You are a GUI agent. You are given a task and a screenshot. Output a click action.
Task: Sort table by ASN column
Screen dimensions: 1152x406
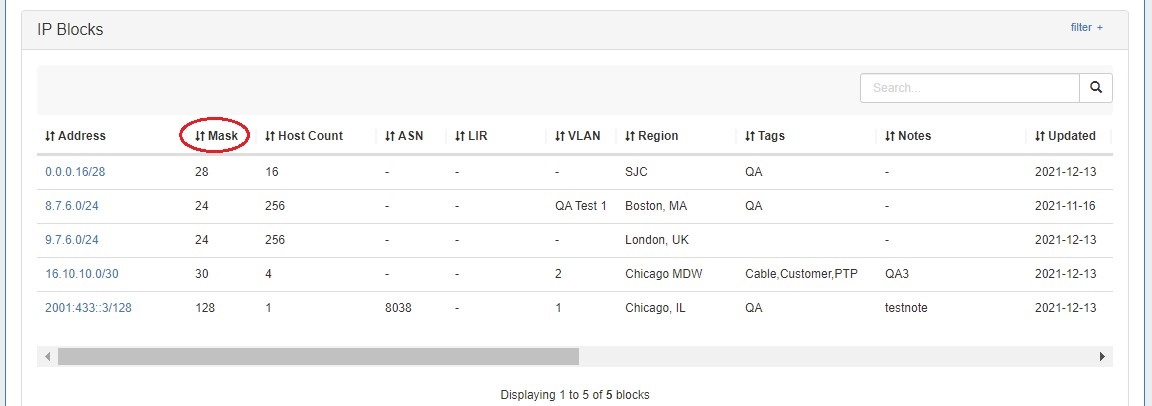(404, 136)
